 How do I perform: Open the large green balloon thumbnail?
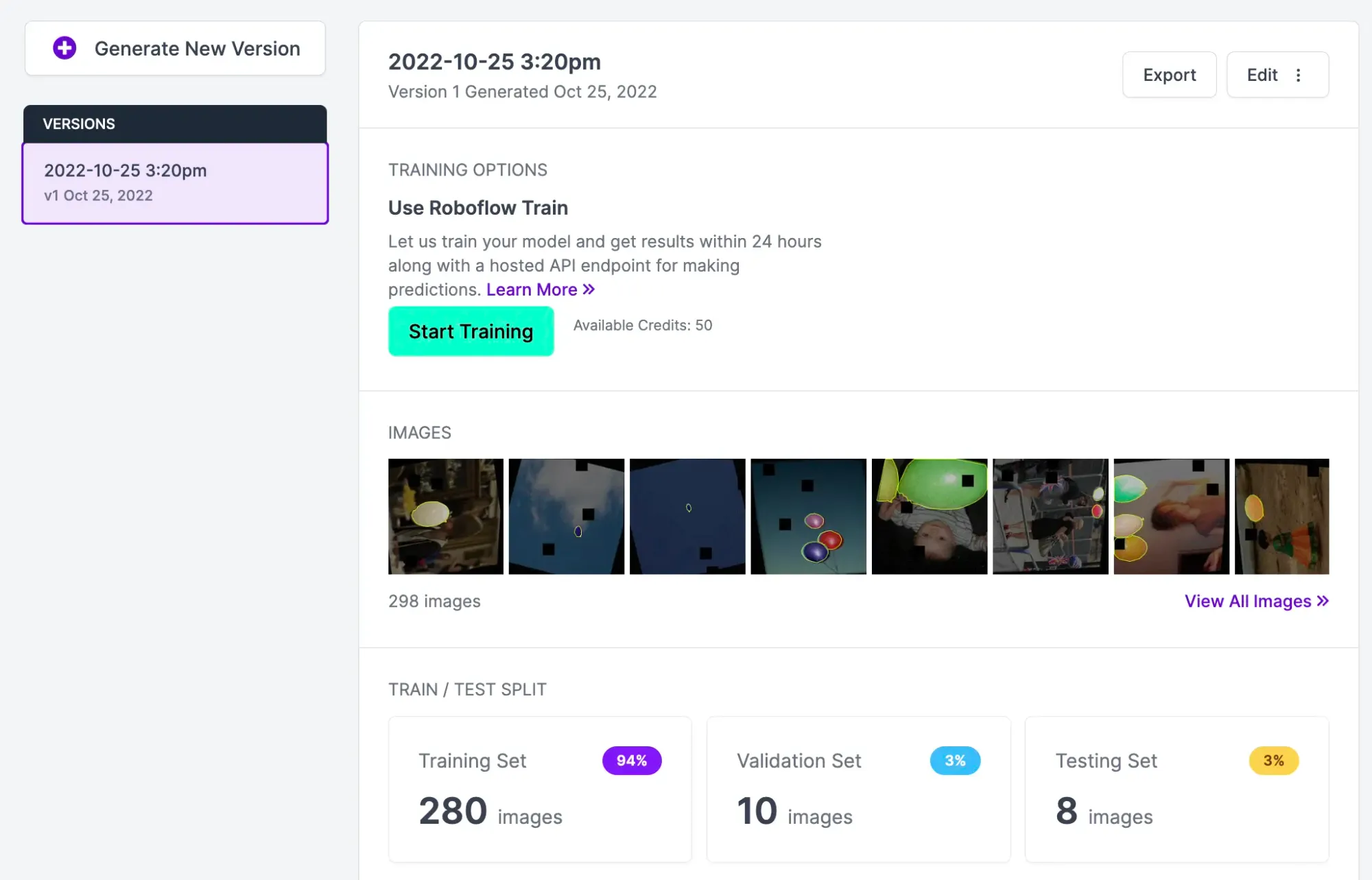[929, 516]
